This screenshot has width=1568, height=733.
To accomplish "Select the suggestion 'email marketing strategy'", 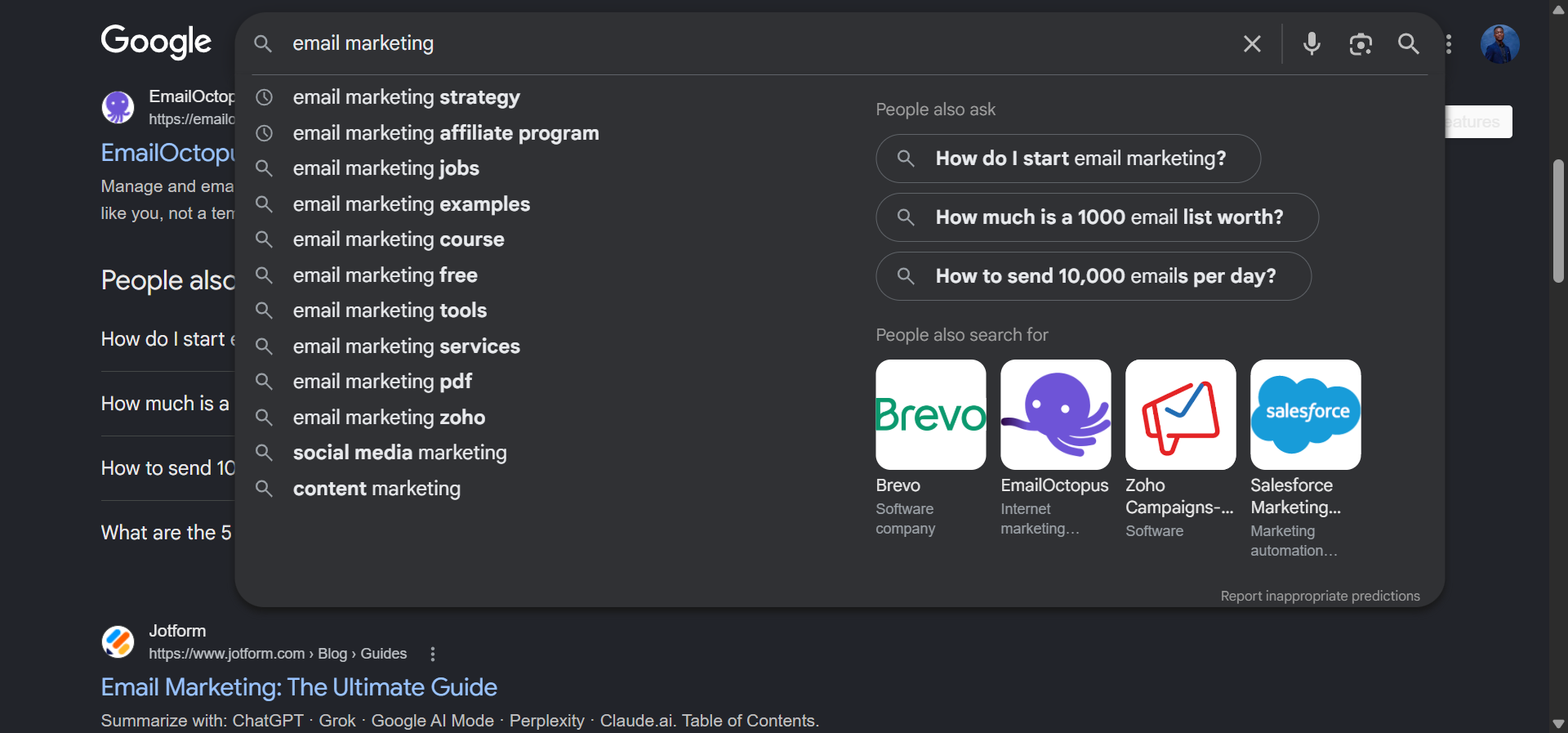I will (406, 97).
